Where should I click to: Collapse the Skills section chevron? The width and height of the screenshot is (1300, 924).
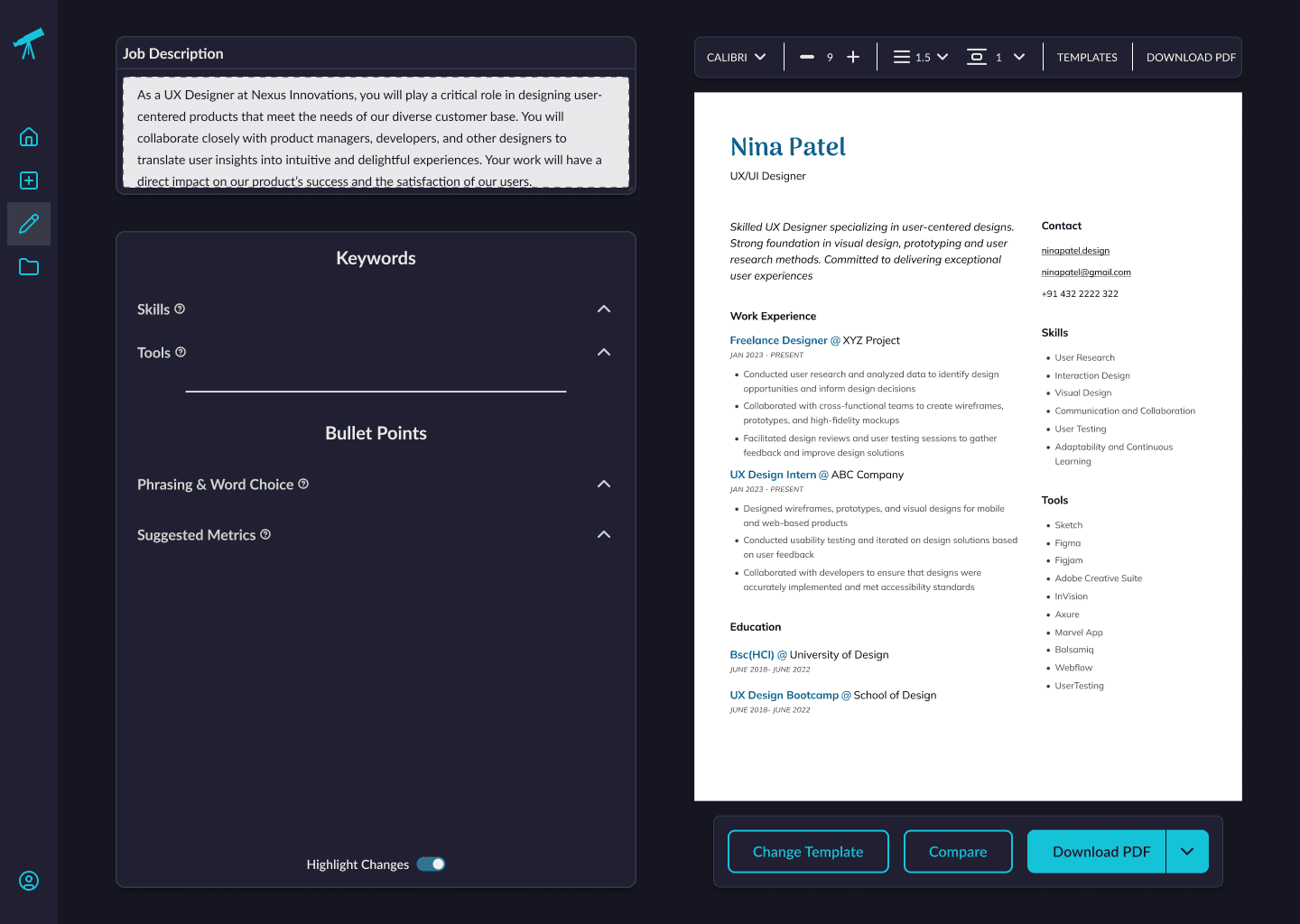pos(604,309)
